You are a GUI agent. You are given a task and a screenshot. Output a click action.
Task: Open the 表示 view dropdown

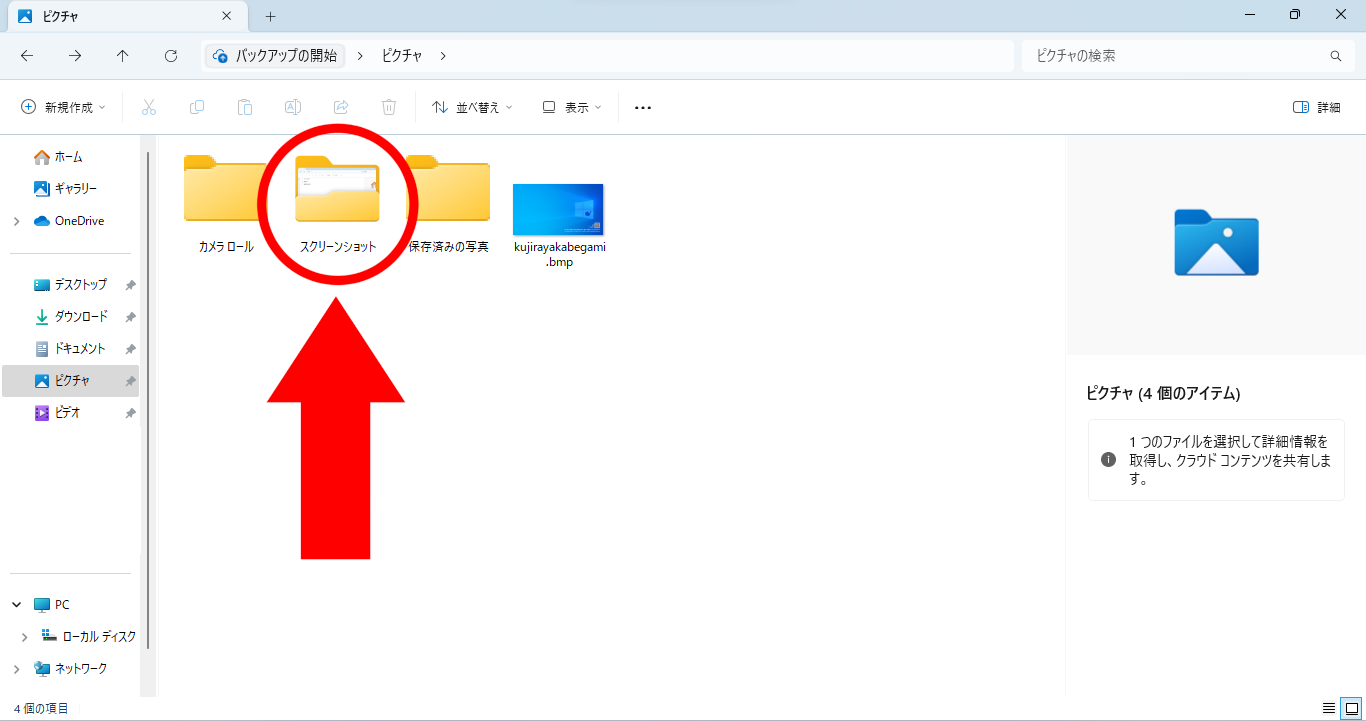coord(572,107)
